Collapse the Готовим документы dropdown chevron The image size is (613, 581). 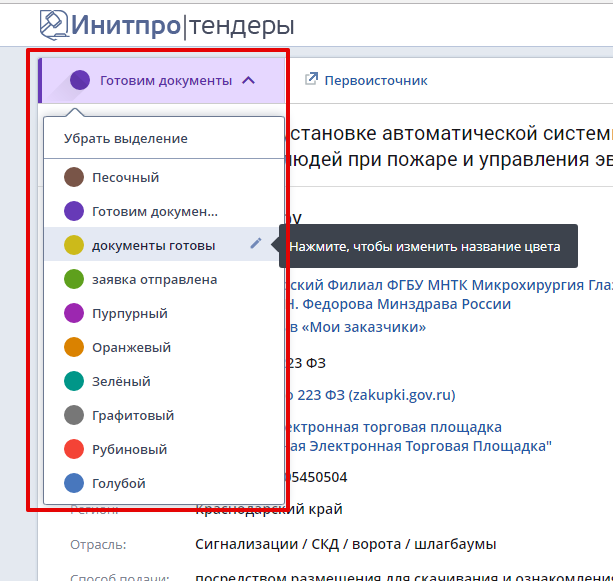click(249, 80)
